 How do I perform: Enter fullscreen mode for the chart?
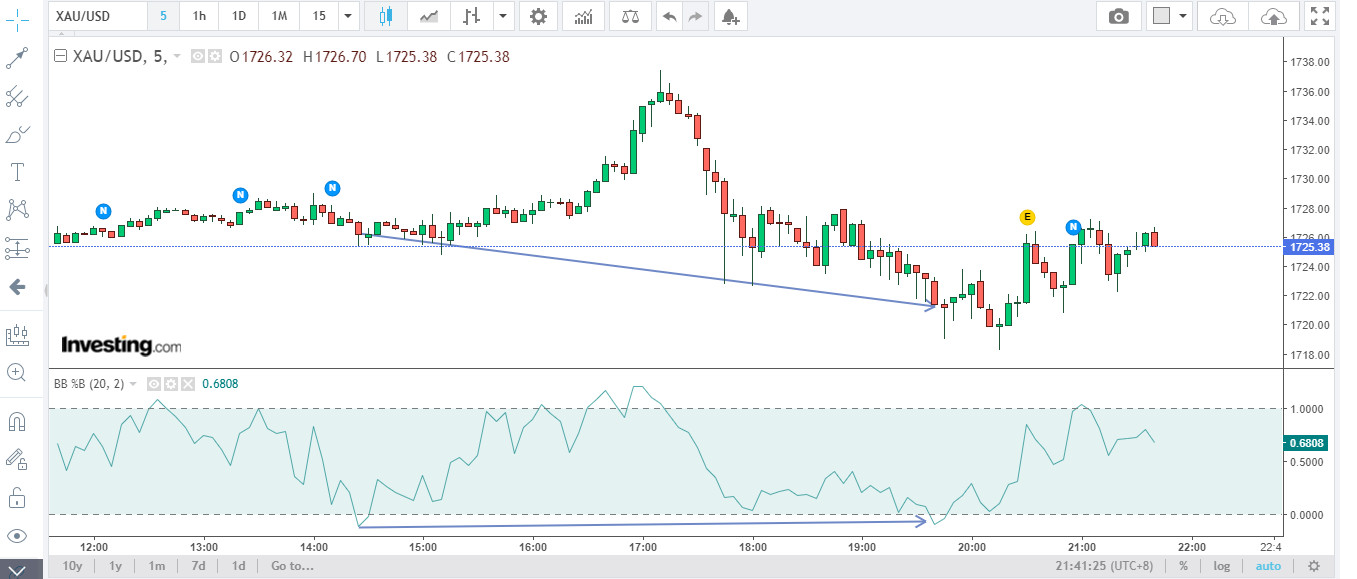[1320, 16]
